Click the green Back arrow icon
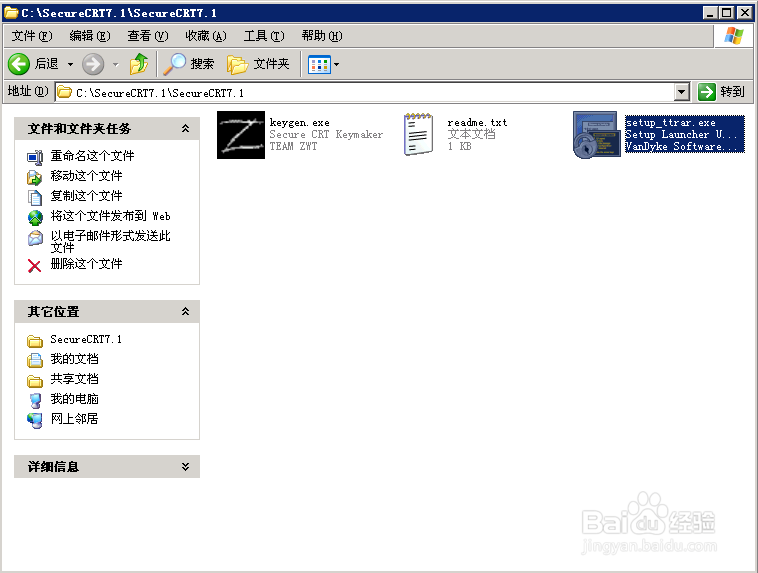This screenshot has width=758, height=573. (19, 64)
